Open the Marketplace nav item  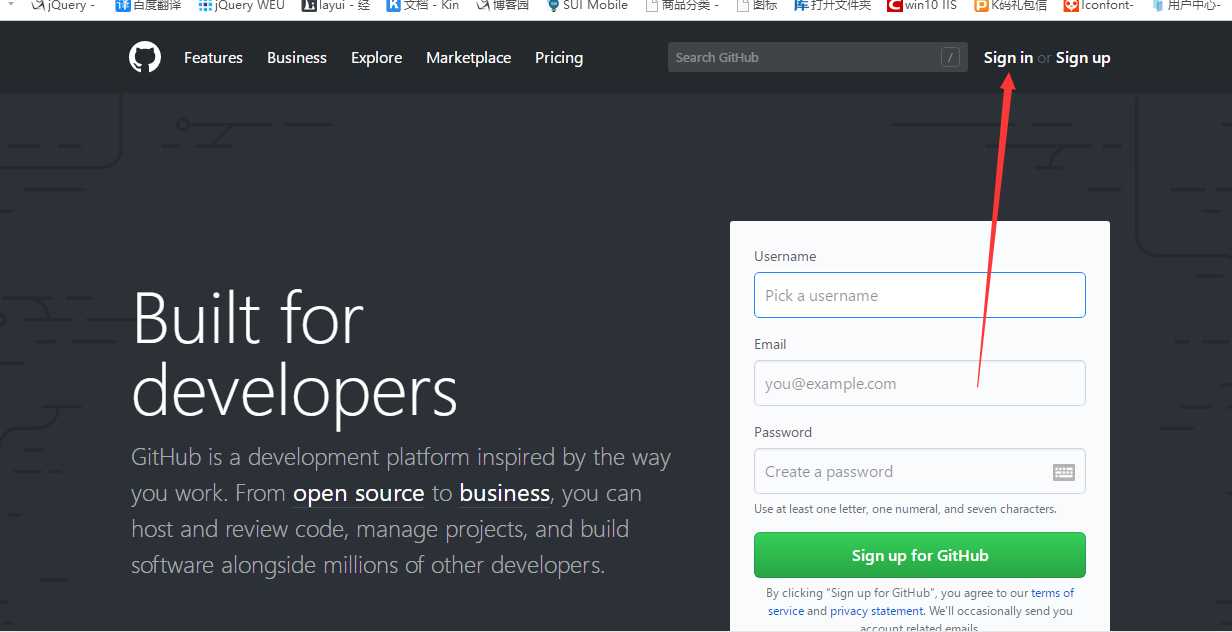click(468, 58)
